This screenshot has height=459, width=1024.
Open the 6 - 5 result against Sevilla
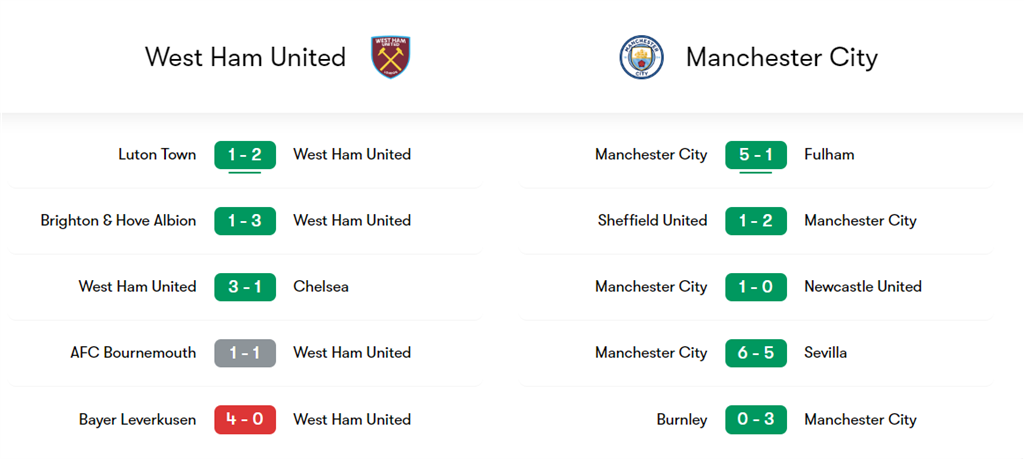(756, 353)
